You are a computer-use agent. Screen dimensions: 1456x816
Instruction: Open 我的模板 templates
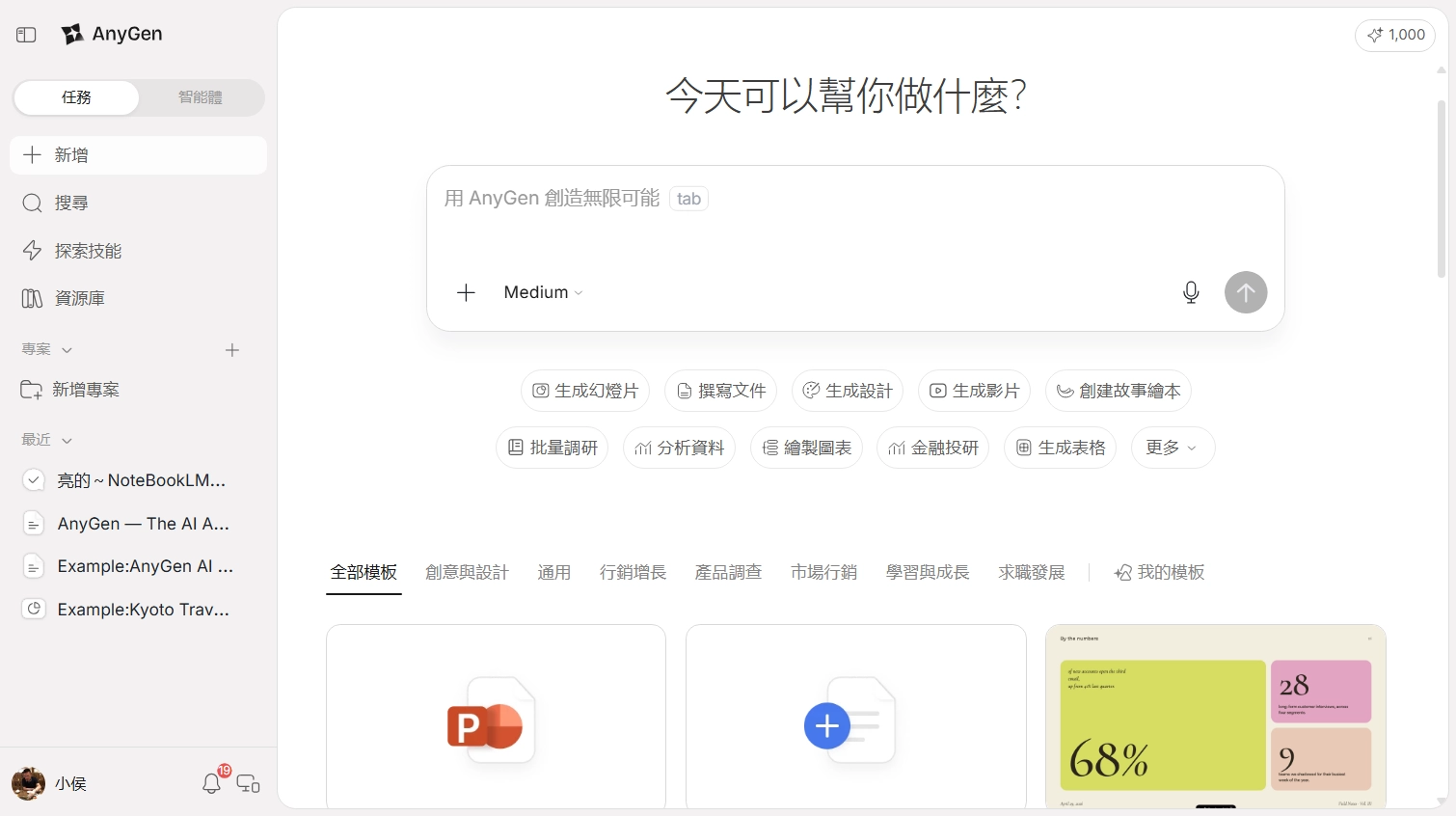coord(1159,572)
